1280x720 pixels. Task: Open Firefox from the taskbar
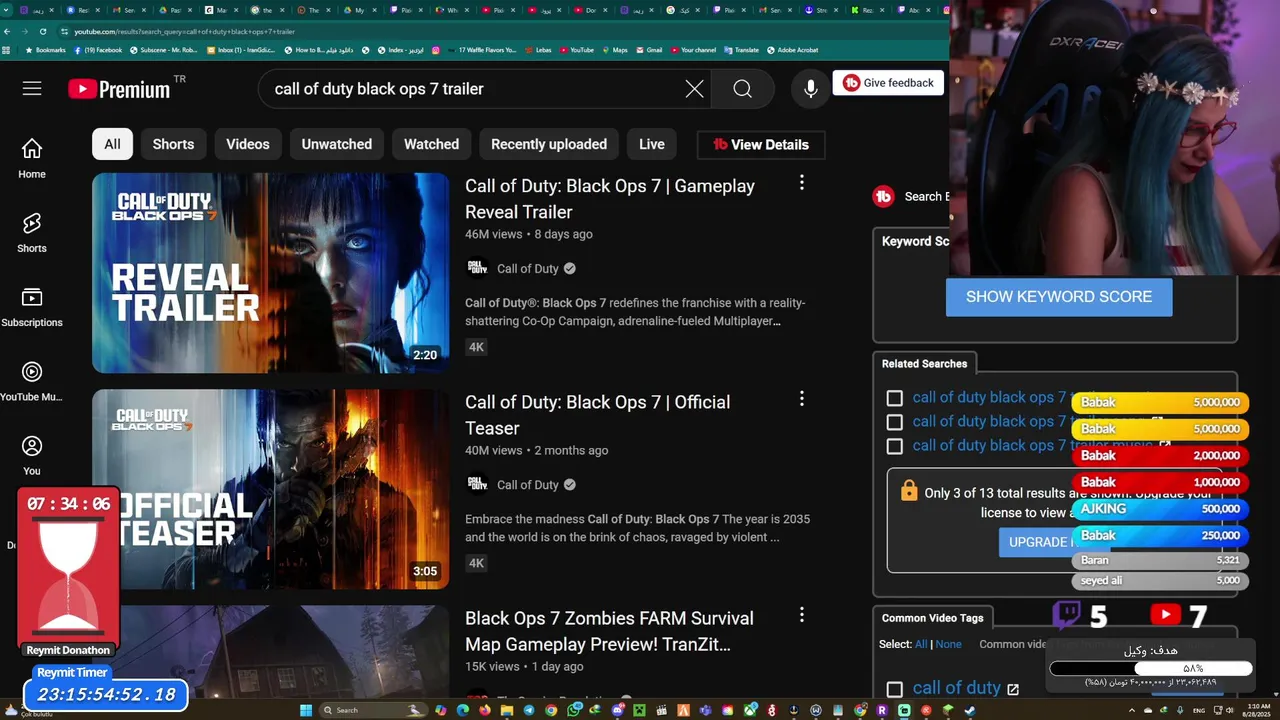[484, 710]
